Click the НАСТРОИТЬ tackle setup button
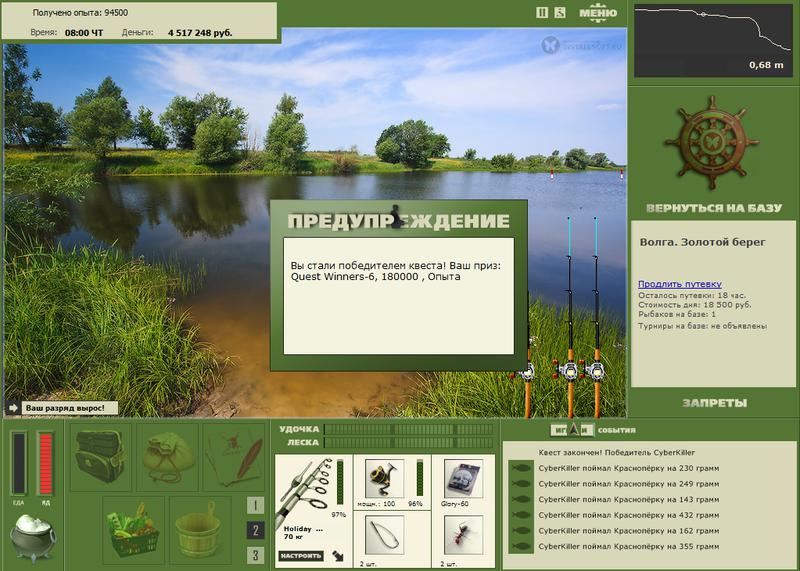 click(301, 556)
